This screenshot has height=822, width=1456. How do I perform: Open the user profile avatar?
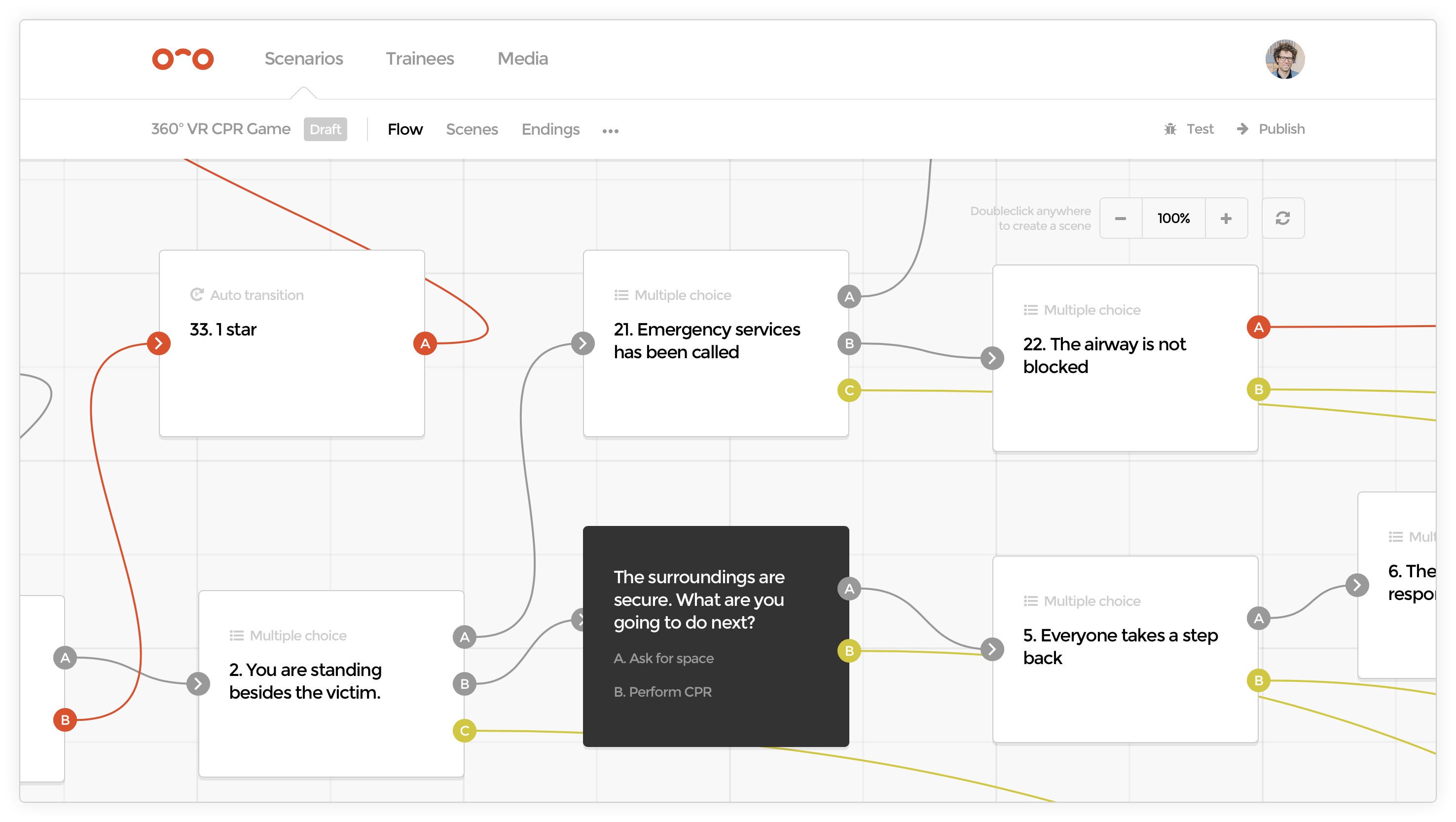click(1284, 59)
